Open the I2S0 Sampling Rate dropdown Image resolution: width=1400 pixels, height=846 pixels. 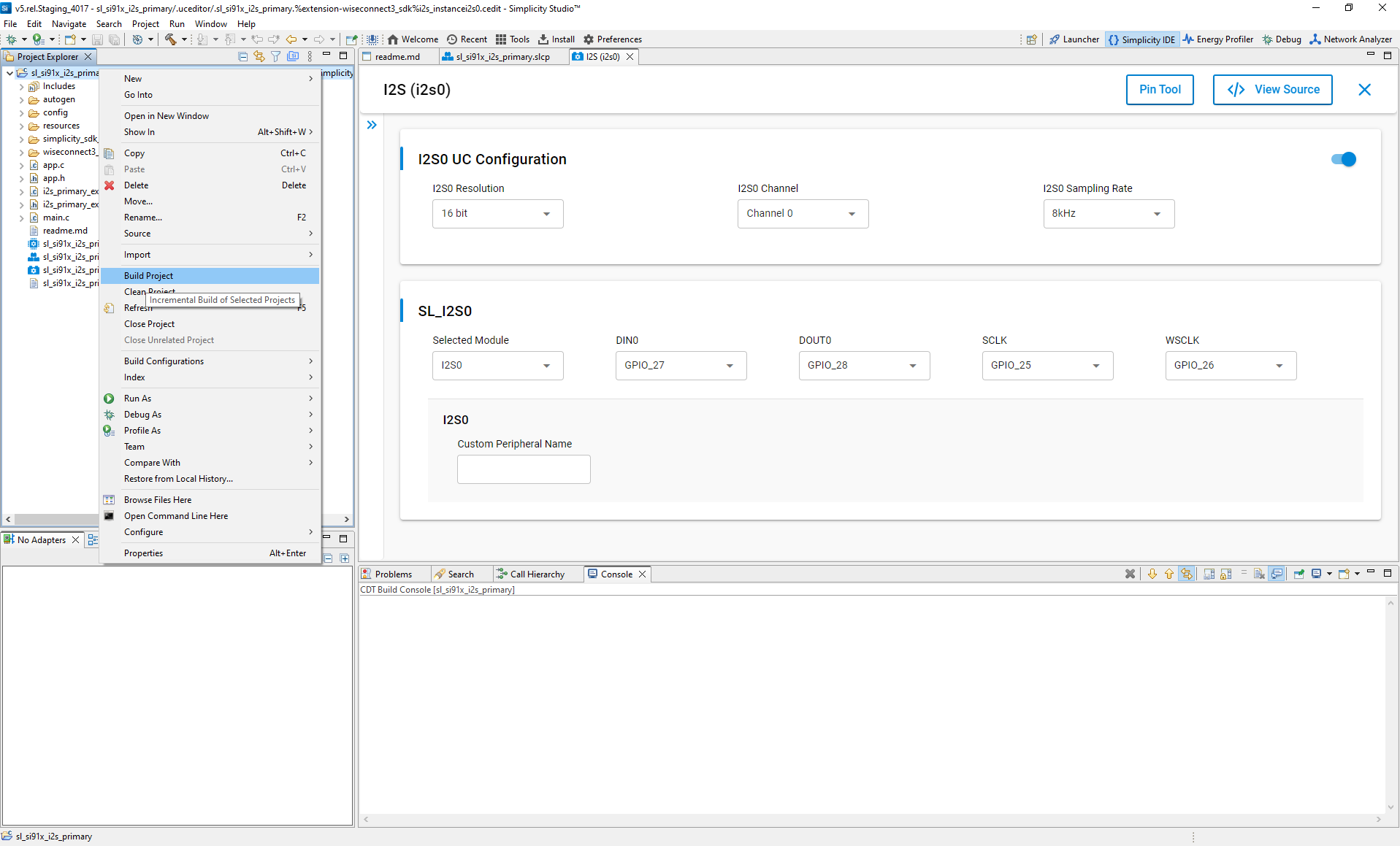(1108, 214)
